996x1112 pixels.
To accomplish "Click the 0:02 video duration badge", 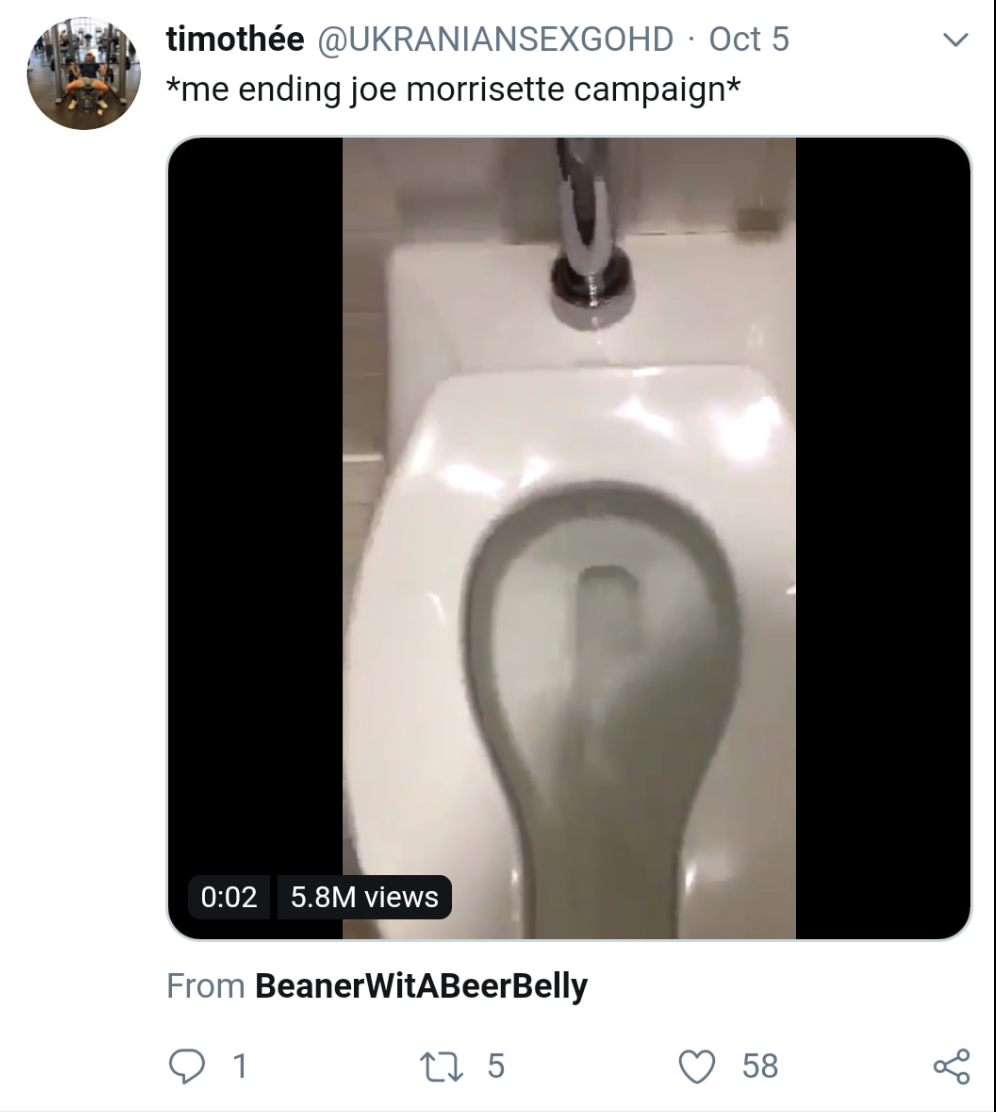I will [229, 897].
